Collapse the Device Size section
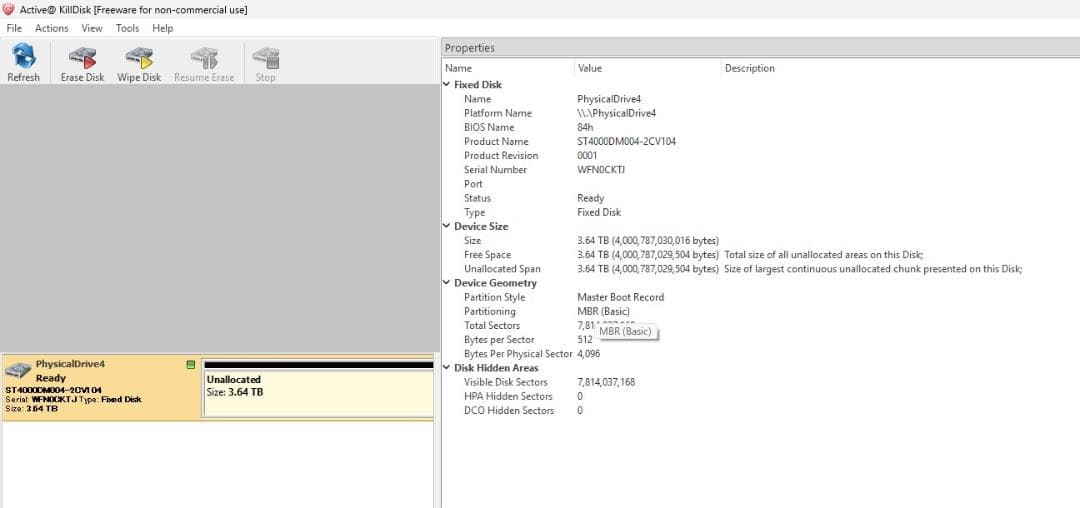Screen dimensions: 1080x508 coord(447,226)
